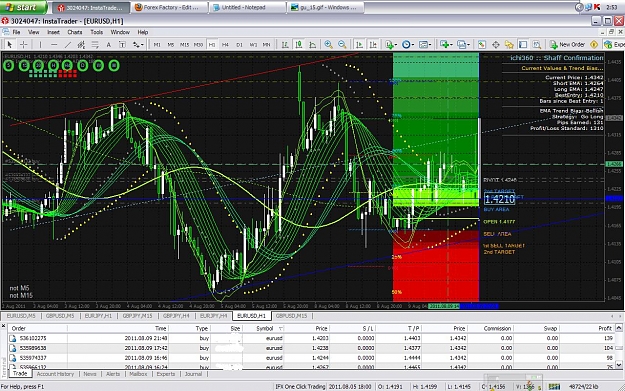Switch to Bar Chart display
This screenshot has height=391, width=625.
(285, 45)
